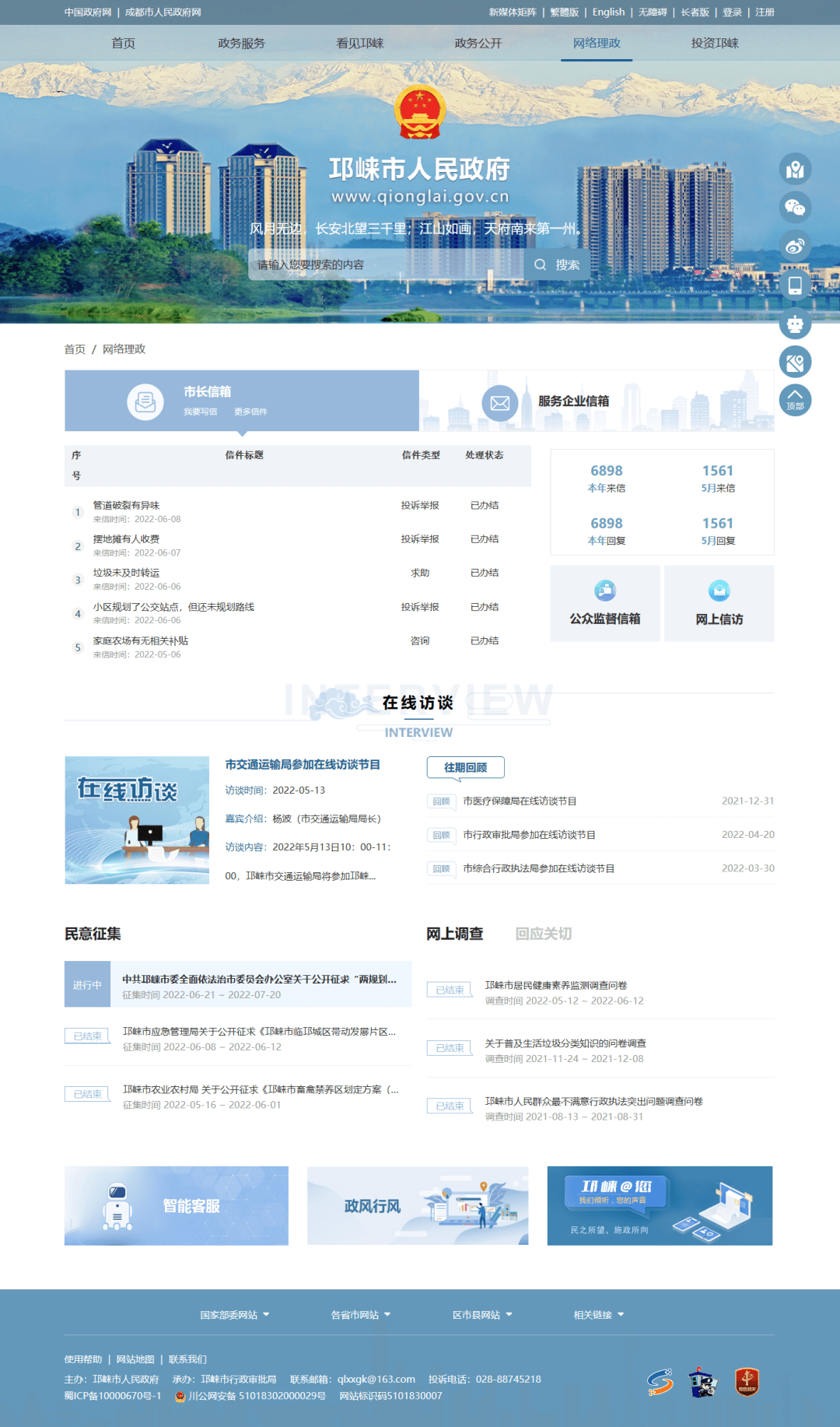
Task: Click the 网站地图 footer link
Action: pos(135,1359)
